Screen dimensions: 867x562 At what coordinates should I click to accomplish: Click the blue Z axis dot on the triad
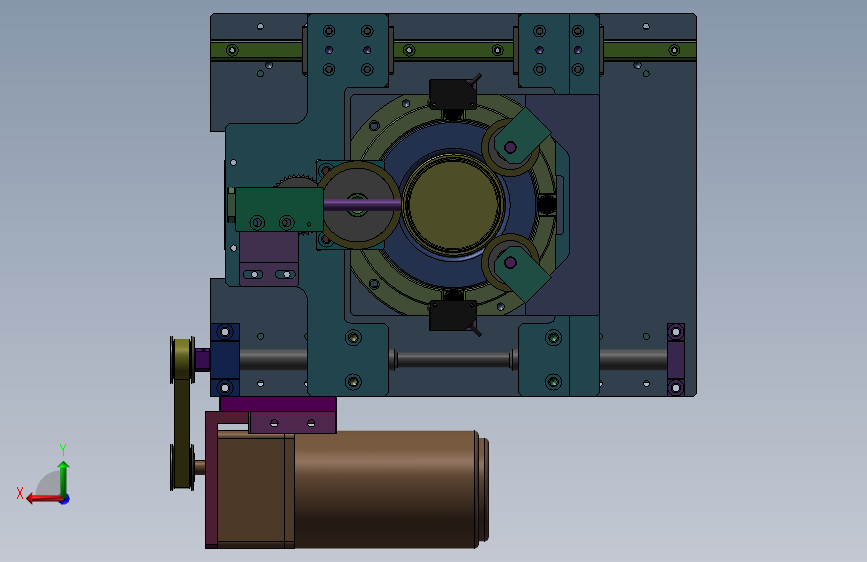[65, 499]
